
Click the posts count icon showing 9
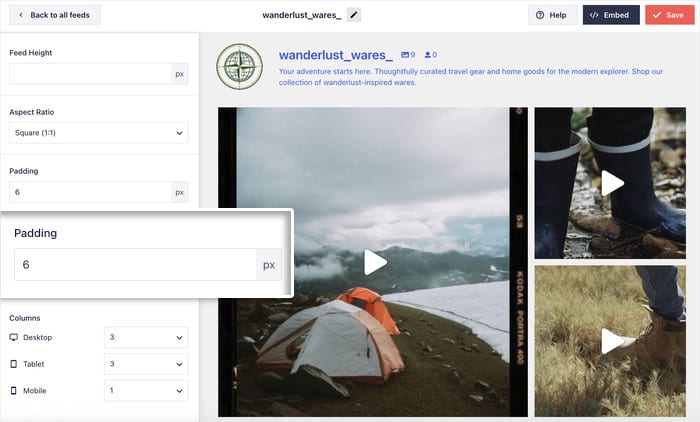[x=405, y=54]
